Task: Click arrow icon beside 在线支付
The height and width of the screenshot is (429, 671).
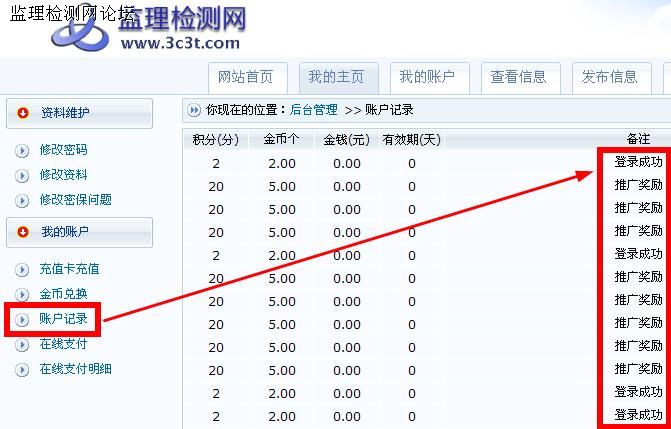Action: [22, 345]
